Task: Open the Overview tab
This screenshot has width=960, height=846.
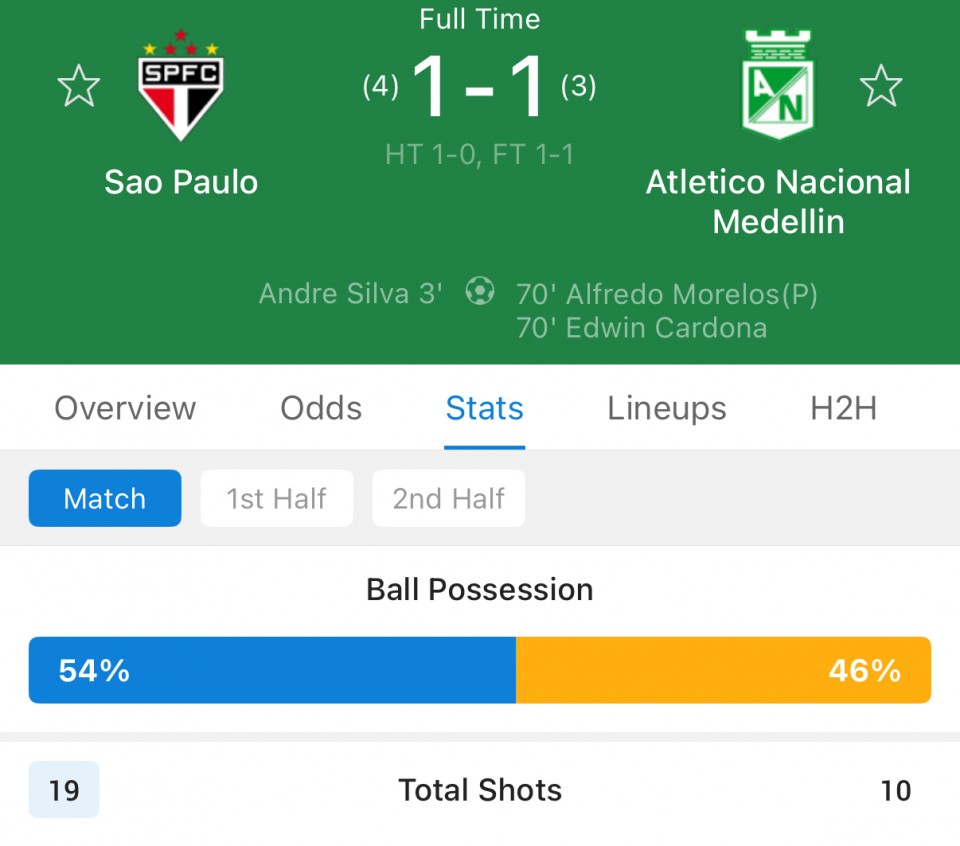Action: [125, 408]
